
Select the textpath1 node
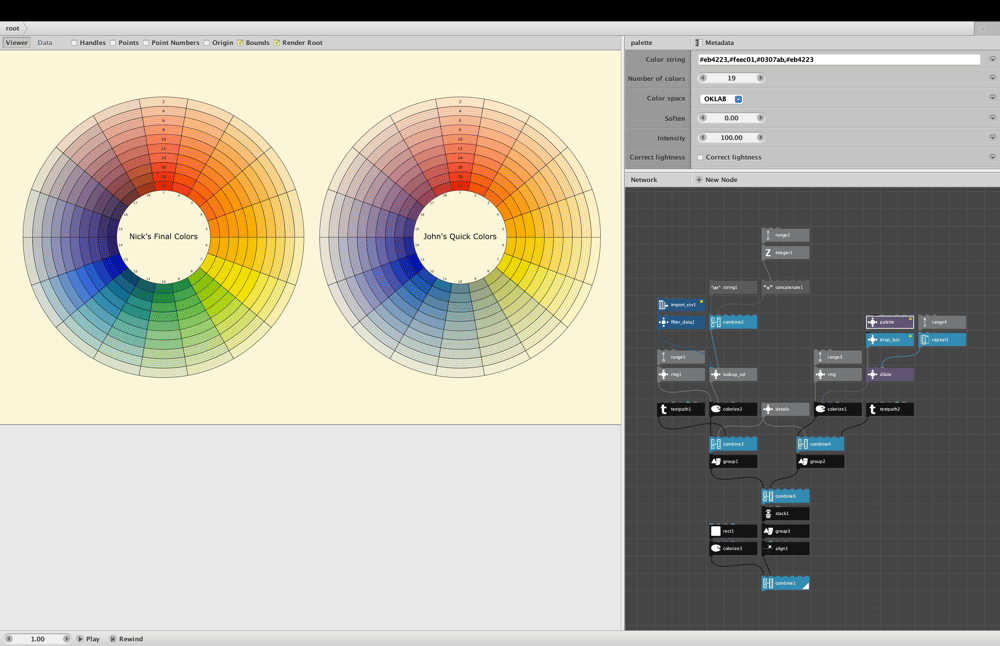(x=681, y=409)
